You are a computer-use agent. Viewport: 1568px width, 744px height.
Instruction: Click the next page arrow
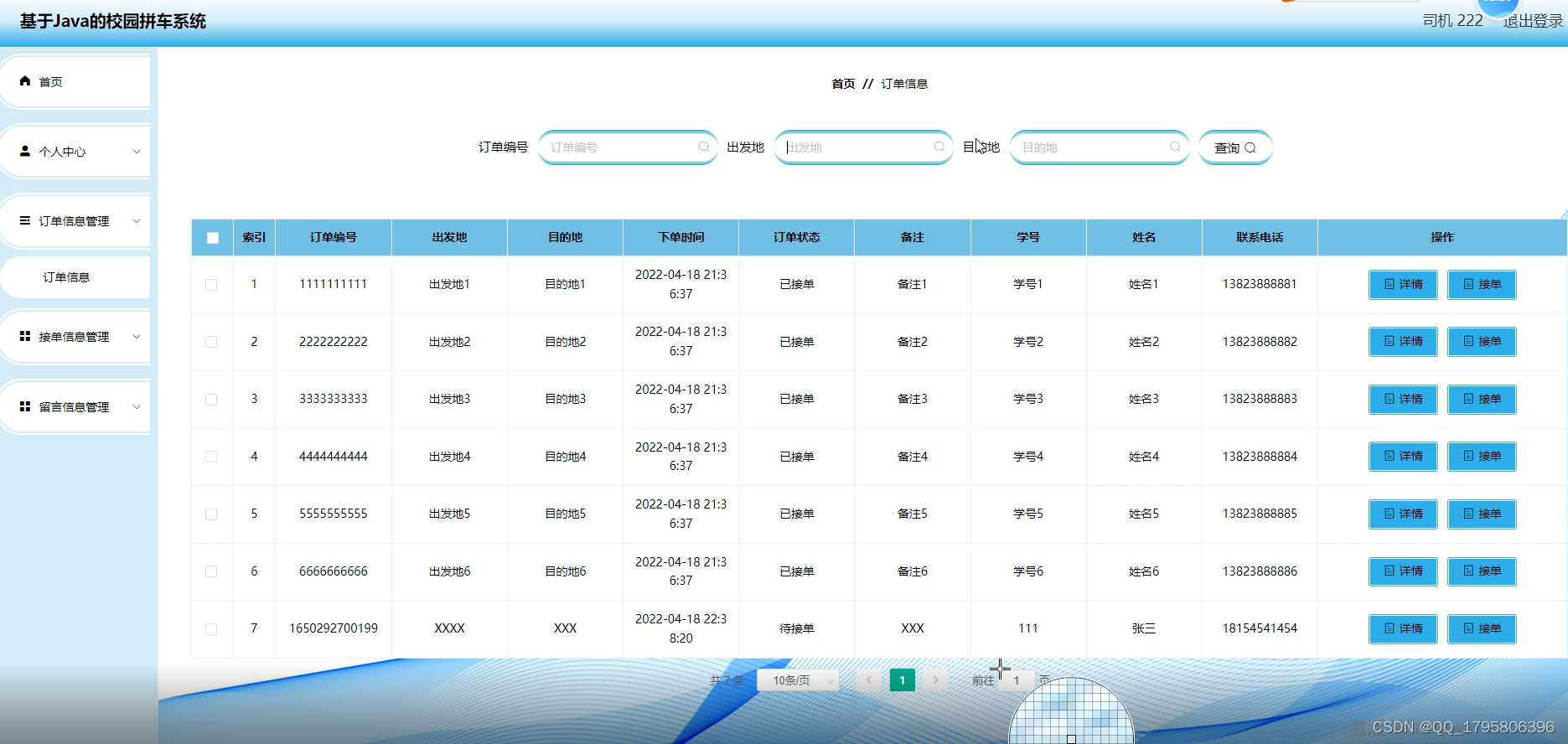[x=935, y=680]
